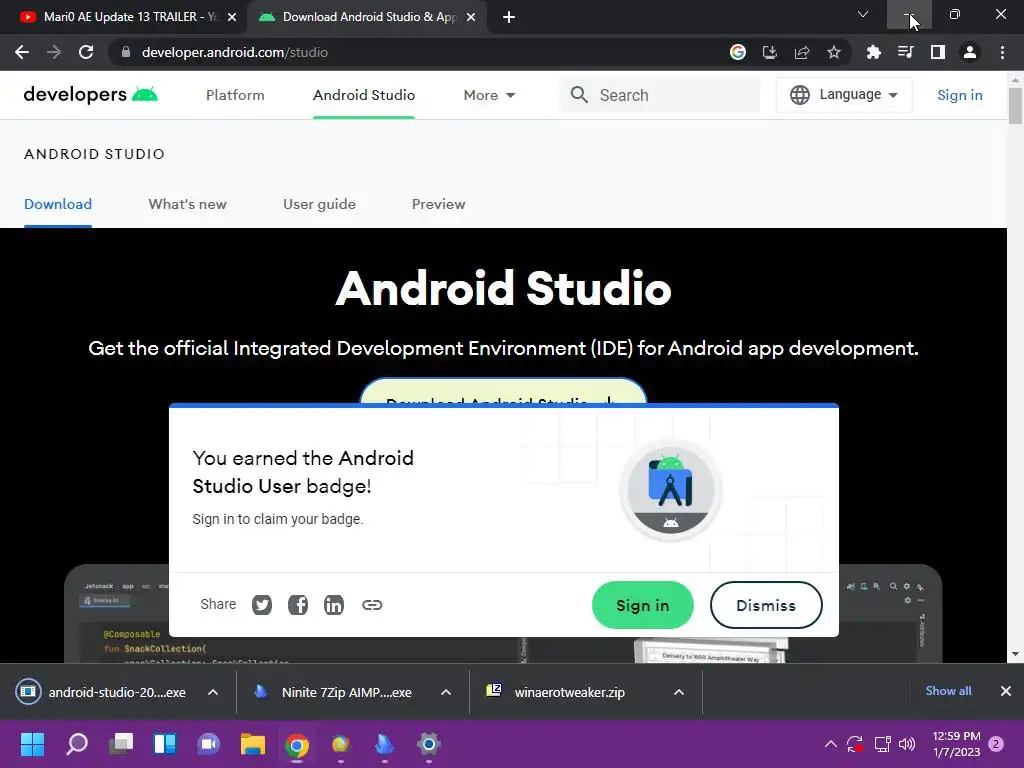
Task: Click the page vertical scrollbar thumb
Action: tap(1015, 104)
